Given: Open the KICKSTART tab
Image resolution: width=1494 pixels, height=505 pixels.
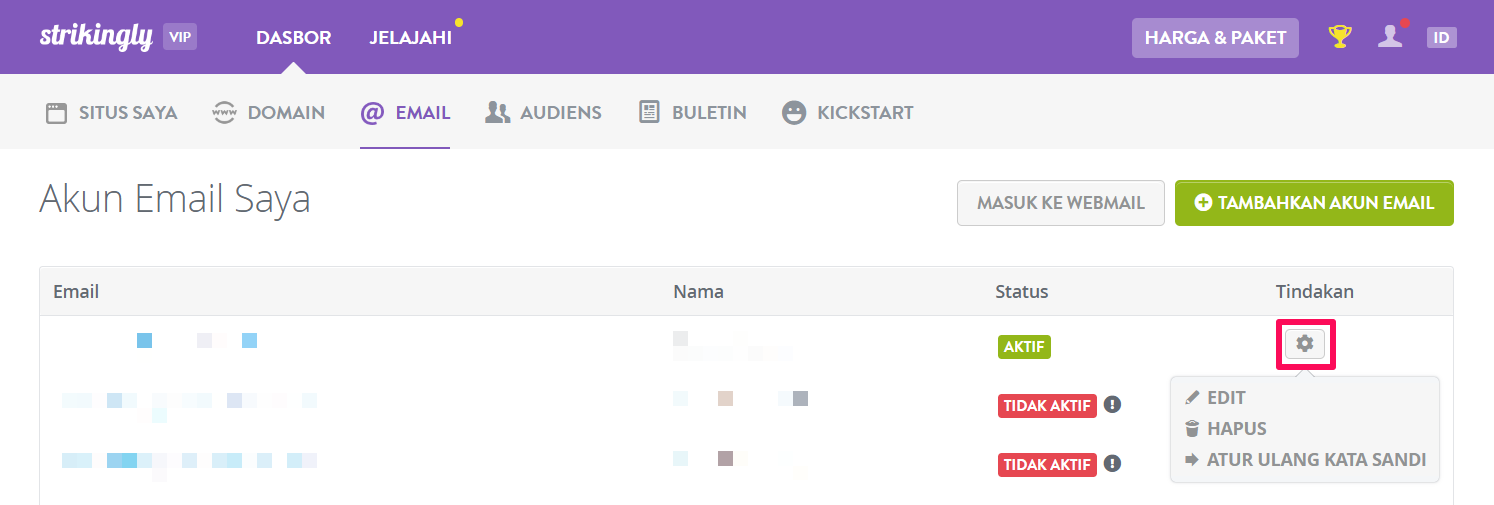Looking at the screenshot, I should (848, 112).
